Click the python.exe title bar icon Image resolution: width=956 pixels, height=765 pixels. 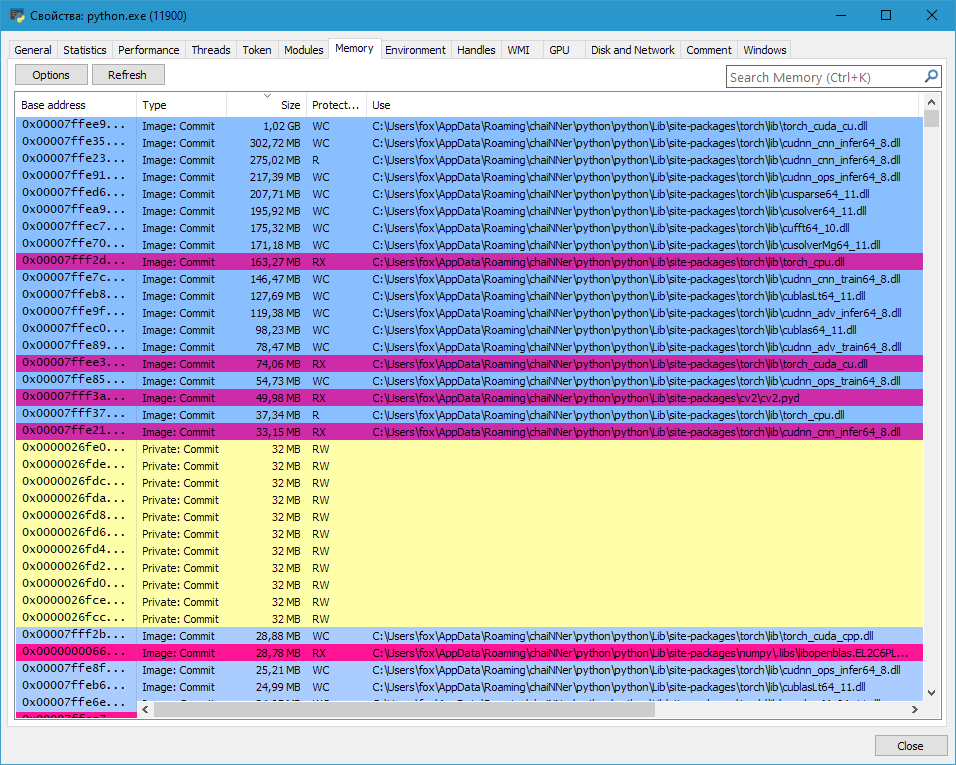click(x=17, y=15)
